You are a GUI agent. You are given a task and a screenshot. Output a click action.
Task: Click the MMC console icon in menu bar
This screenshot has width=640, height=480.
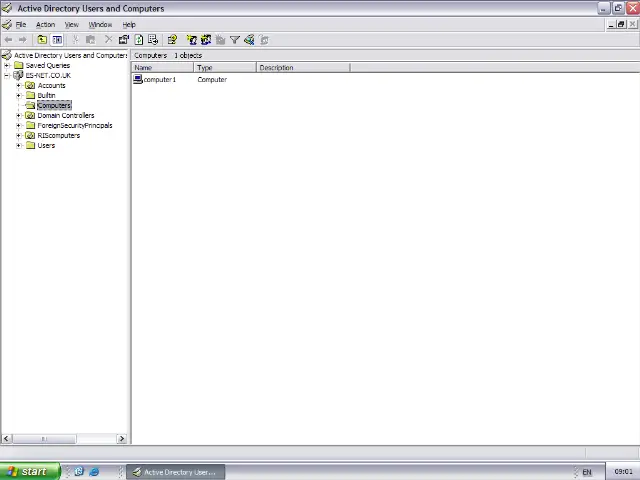coord(7,24)
